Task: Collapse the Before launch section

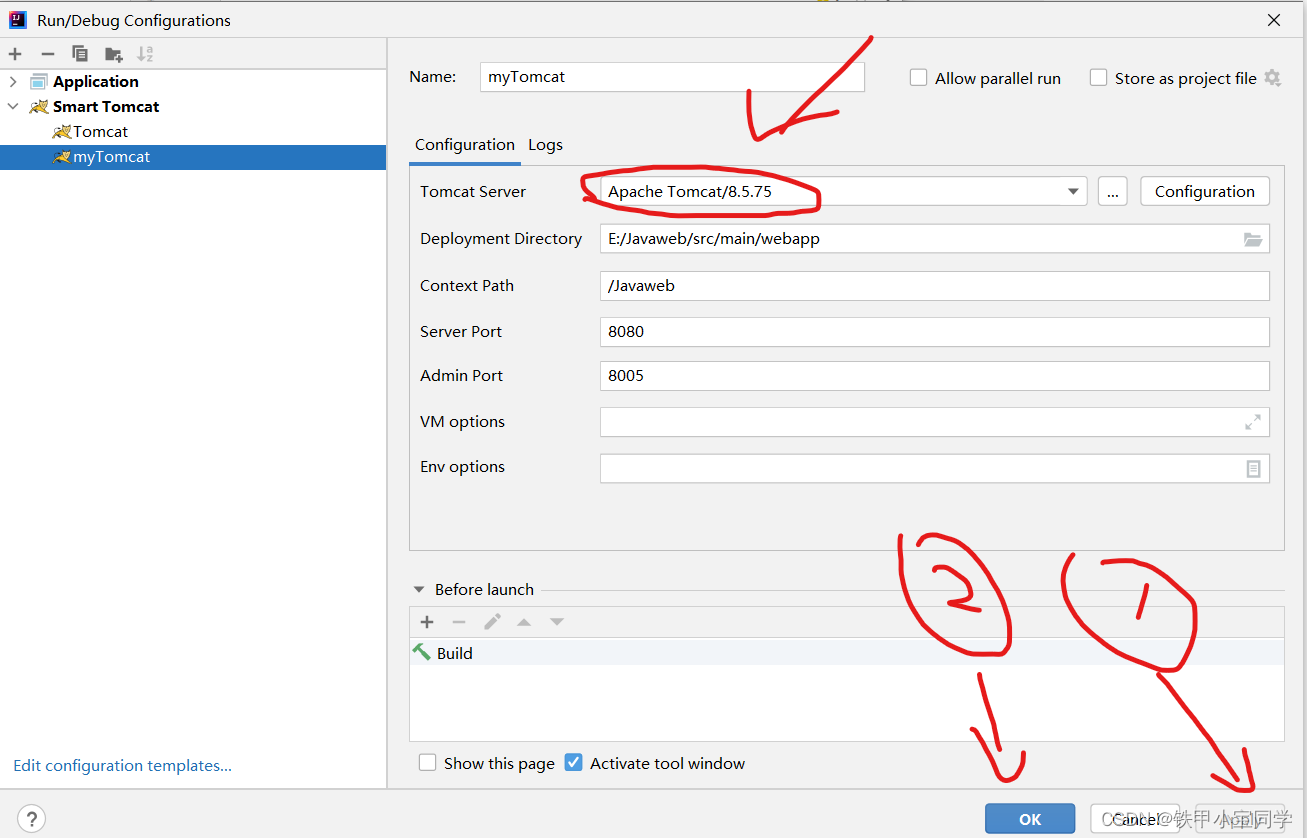Action: pos(417,590)
